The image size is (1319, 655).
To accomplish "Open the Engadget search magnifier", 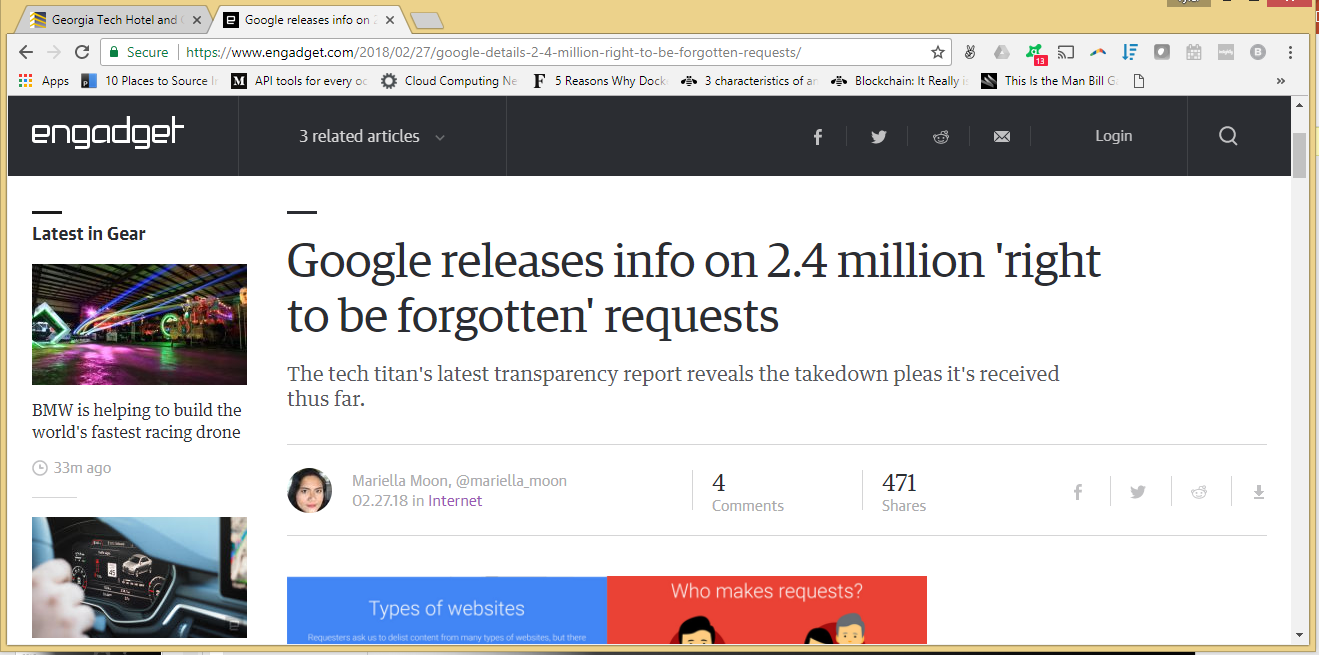I will click(x=1228, y=136).
